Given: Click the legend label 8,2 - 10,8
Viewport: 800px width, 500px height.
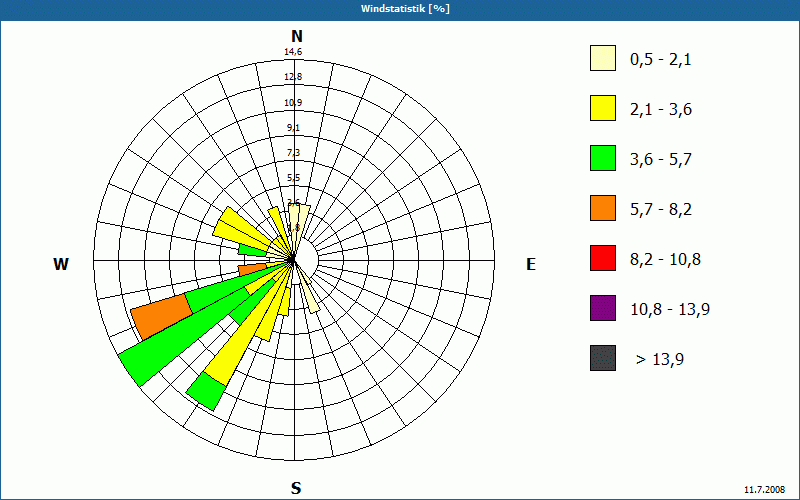Looking at the screenshot, I should (x=665, y=260).
